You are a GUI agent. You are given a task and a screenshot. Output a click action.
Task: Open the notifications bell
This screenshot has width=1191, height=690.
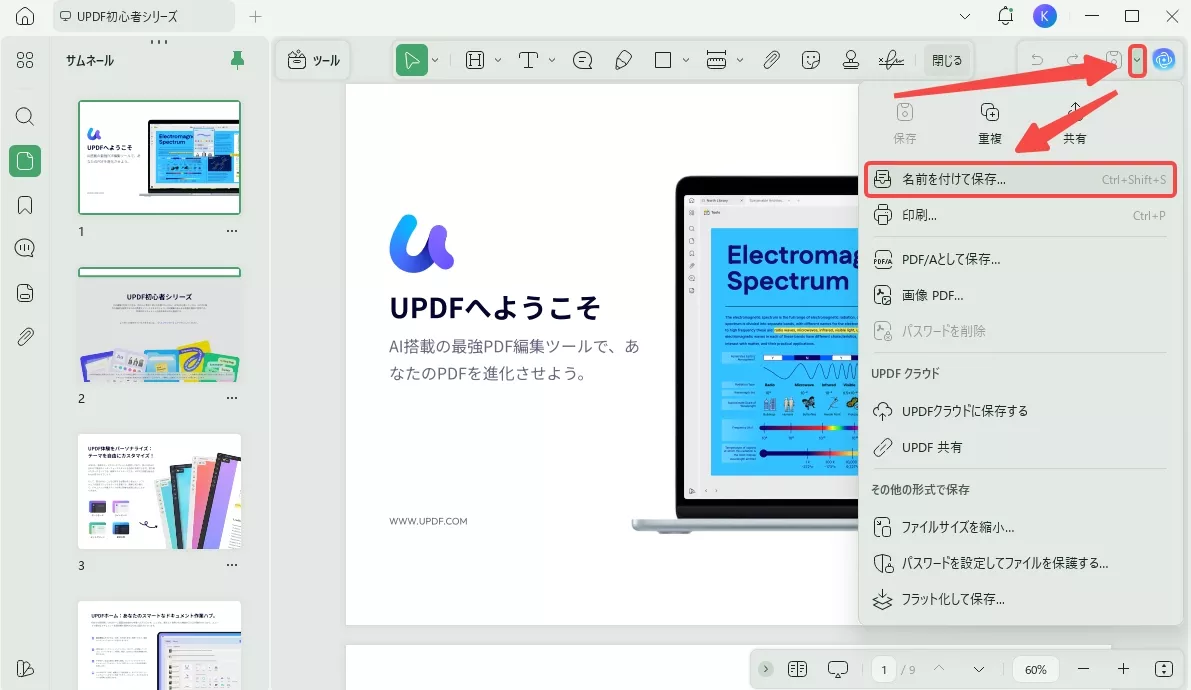coord(1005,16)
